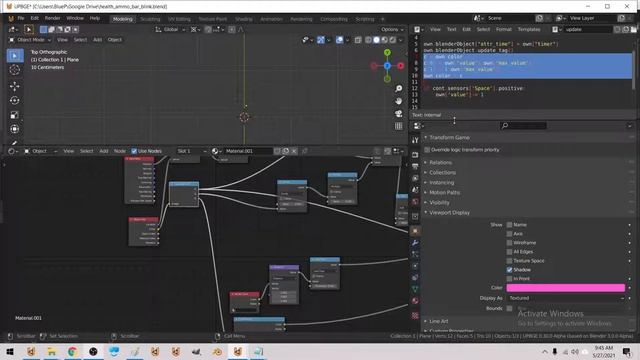Open the Object properties tab (orange square)
Screen dimensions: 640x360
415,231
